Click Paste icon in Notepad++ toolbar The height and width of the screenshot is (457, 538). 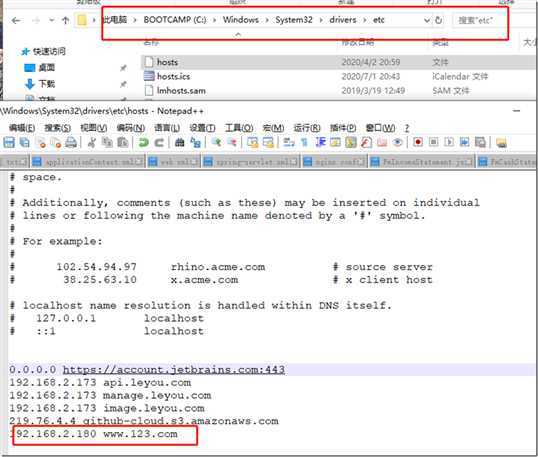[123, 142]
